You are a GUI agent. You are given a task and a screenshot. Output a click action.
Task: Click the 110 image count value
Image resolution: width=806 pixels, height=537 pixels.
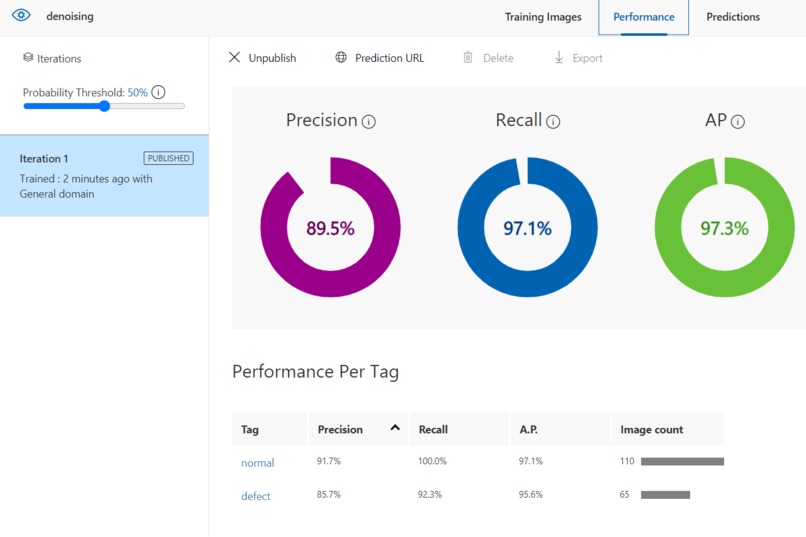pyautogui.click(x=627, y=461)
